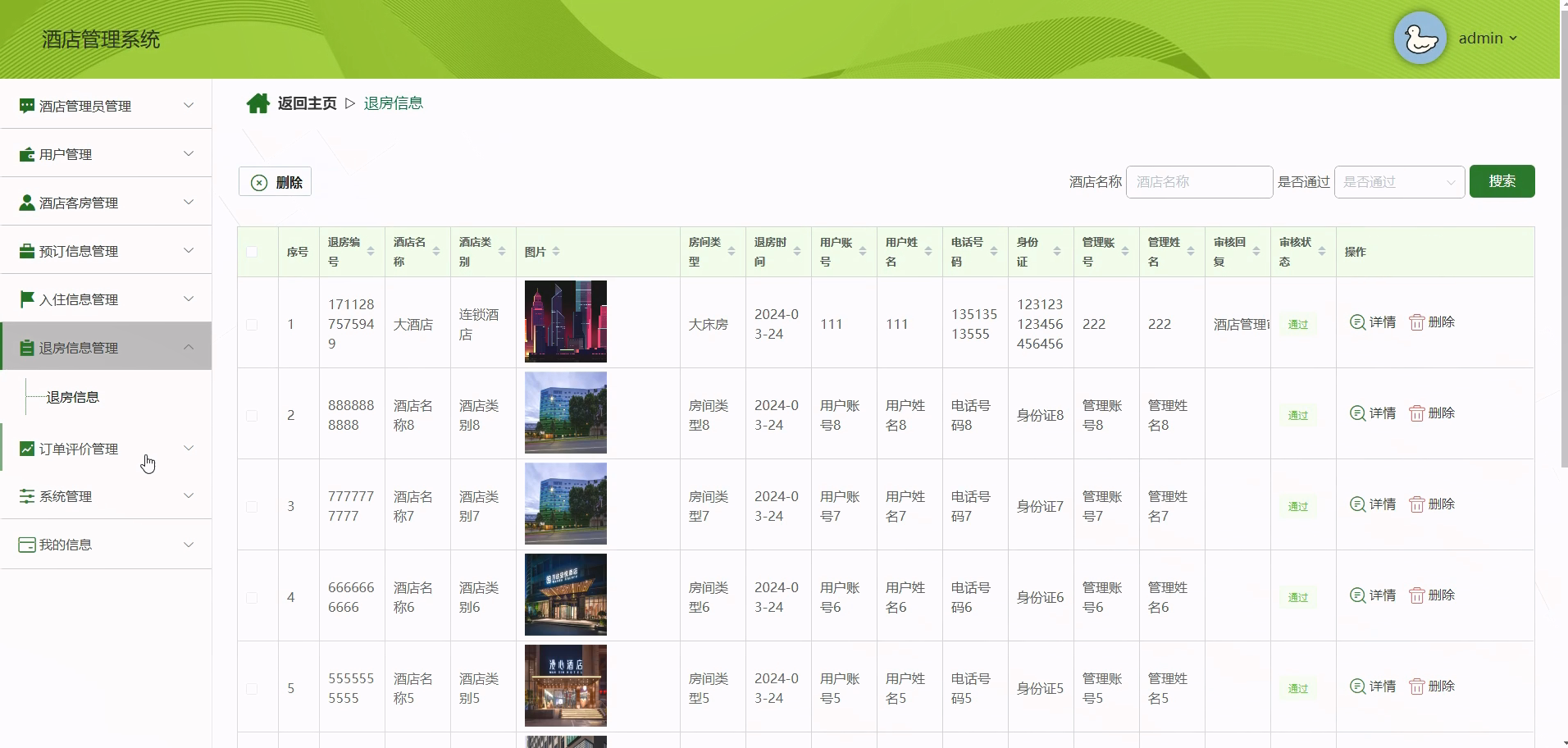Click the green 搜索 button
Viewport: 1568px width, 748px height.
[1502, 181]
